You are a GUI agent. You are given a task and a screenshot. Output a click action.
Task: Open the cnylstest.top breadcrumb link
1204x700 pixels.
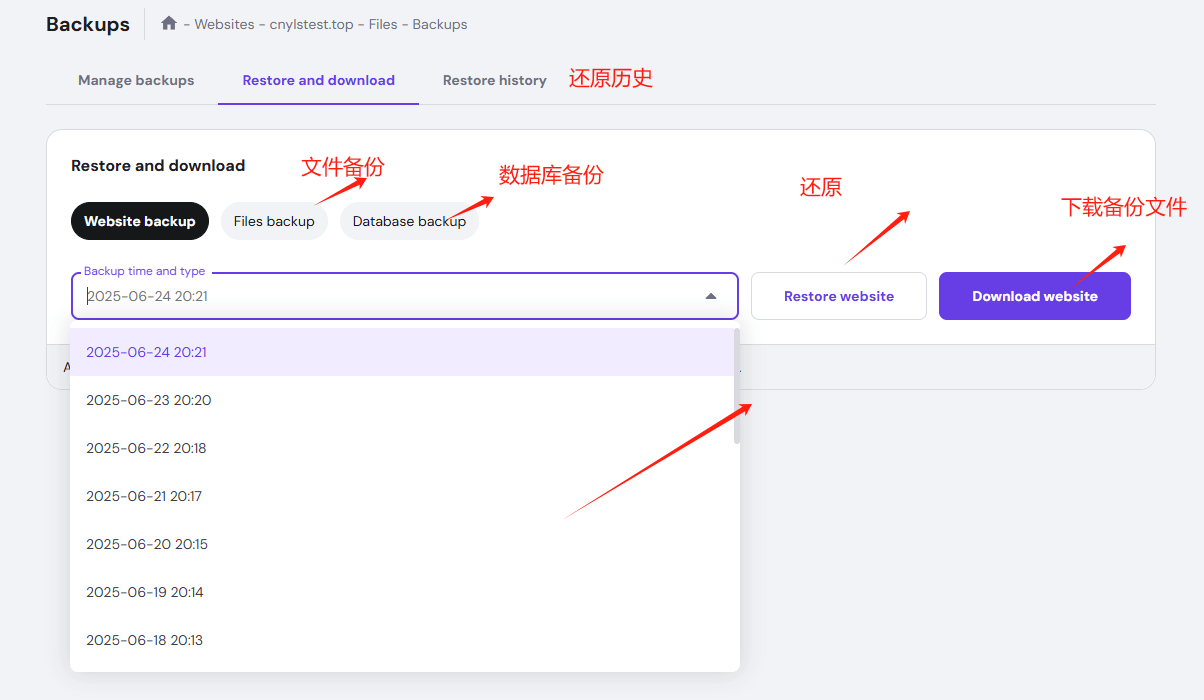[311, 24]
